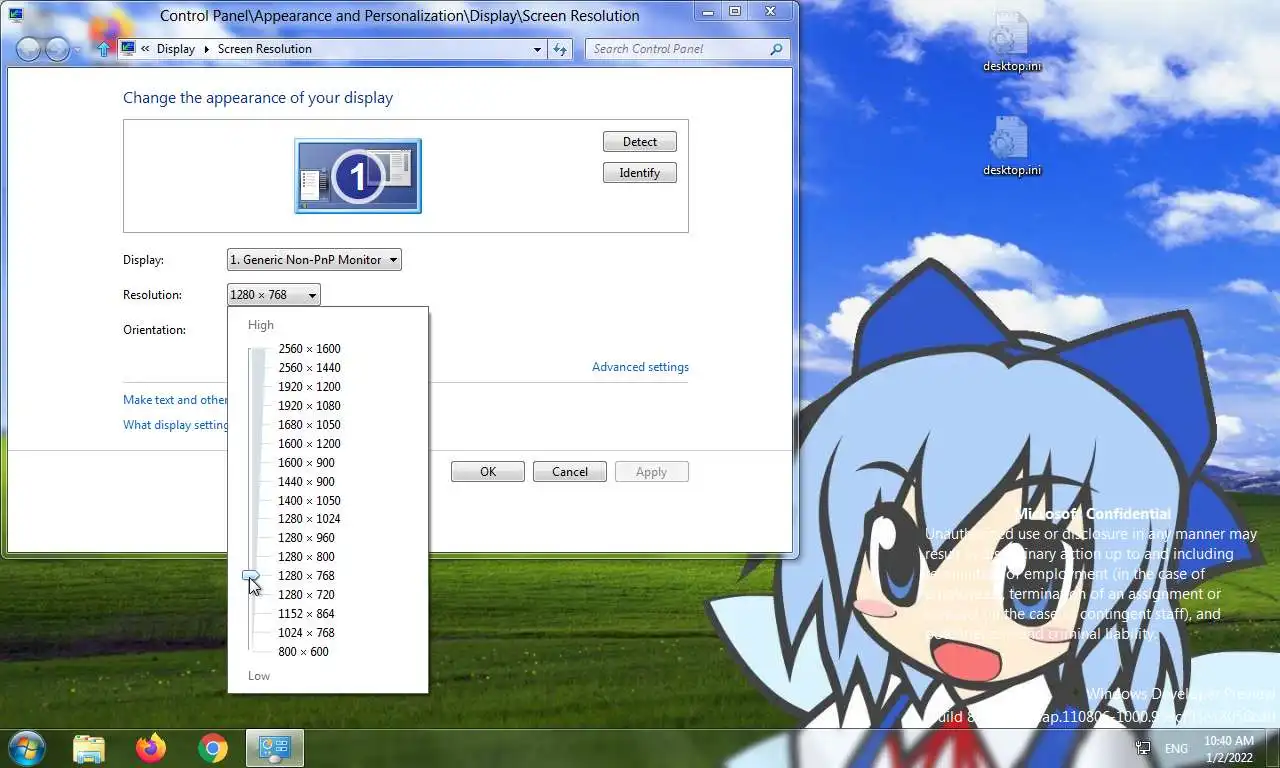This screenshot has width=1280, height=768.
Task: Open Make text and other items link
Action: tap(175, 400)
